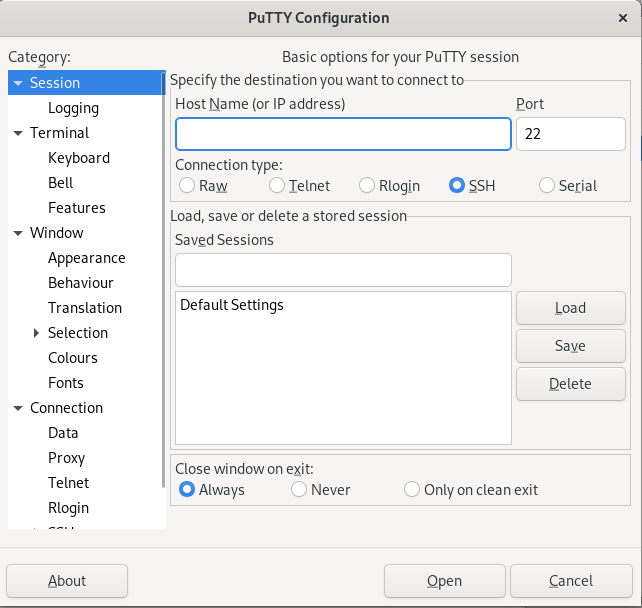Screen dimensions: 642x608
Task: Click the About button
Action: tap(67, 581)
